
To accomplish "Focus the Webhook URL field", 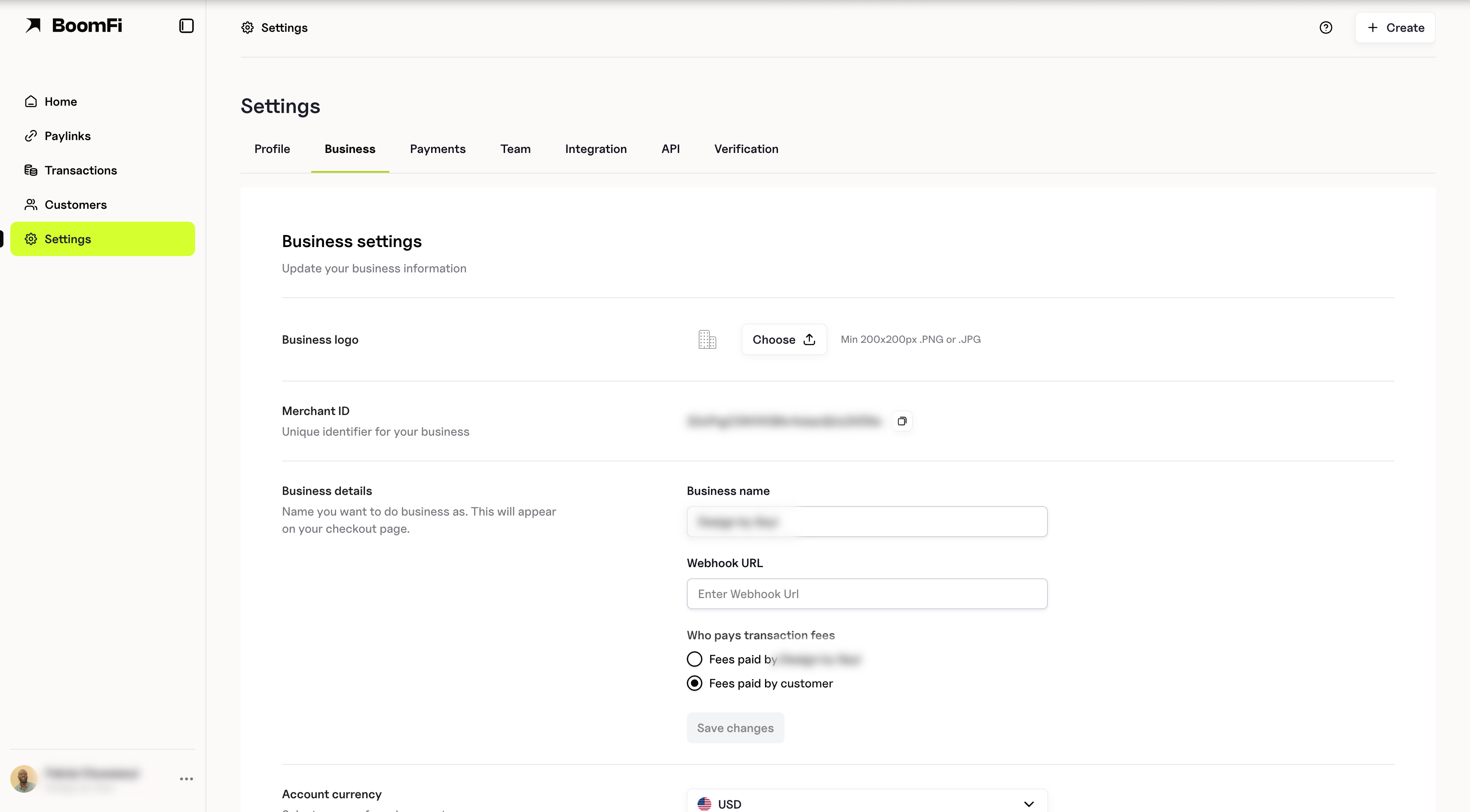I will (x=866, y=594).
